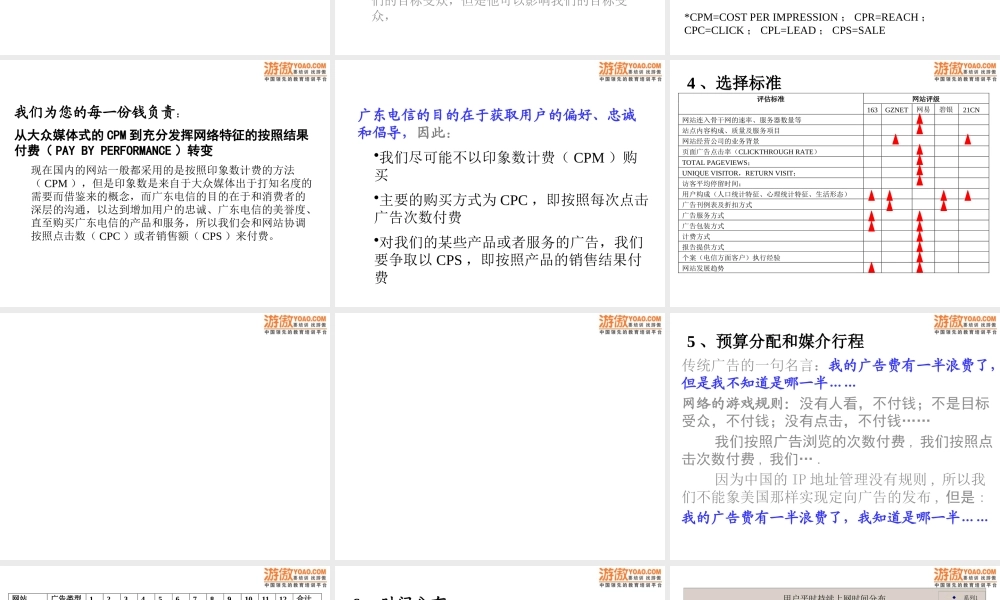The width and height of the screenshot is (1000, 600).
Task: Select the slide starting 广东电信的目的在于获取用户的偏好
Action: [x=499, y=183]
